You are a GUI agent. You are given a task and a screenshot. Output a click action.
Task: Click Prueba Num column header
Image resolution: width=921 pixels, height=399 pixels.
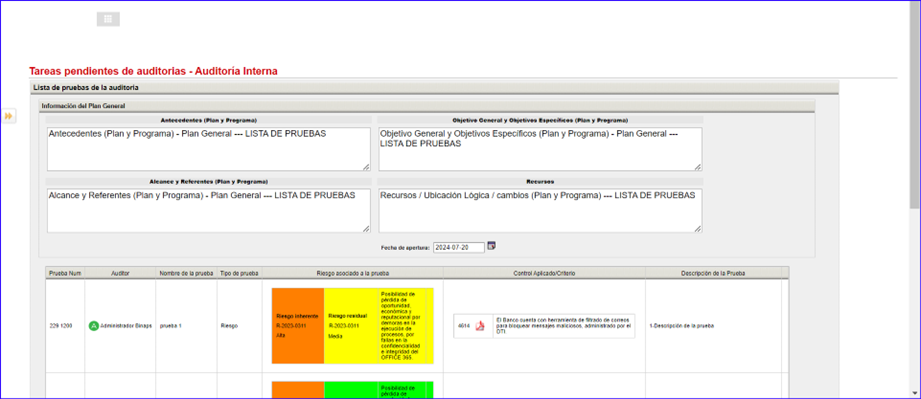coord(65,273)
